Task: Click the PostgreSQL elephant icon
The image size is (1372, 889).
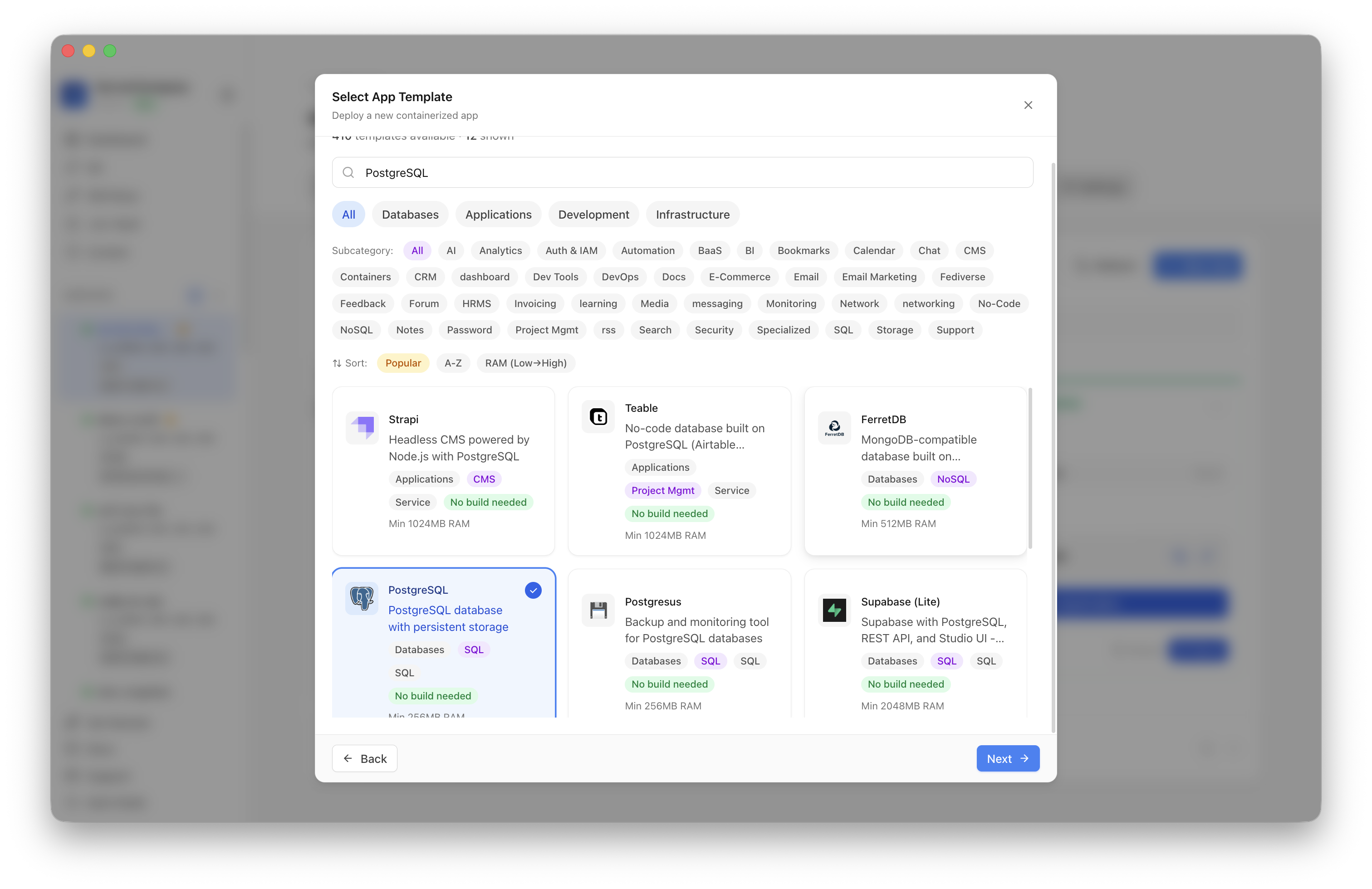Action: (x=362, y=598)
